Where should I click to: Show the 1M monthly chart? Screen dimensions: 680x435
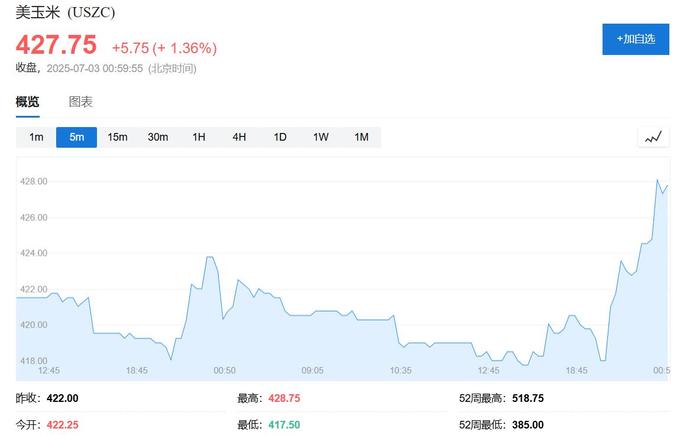(361, 137)
